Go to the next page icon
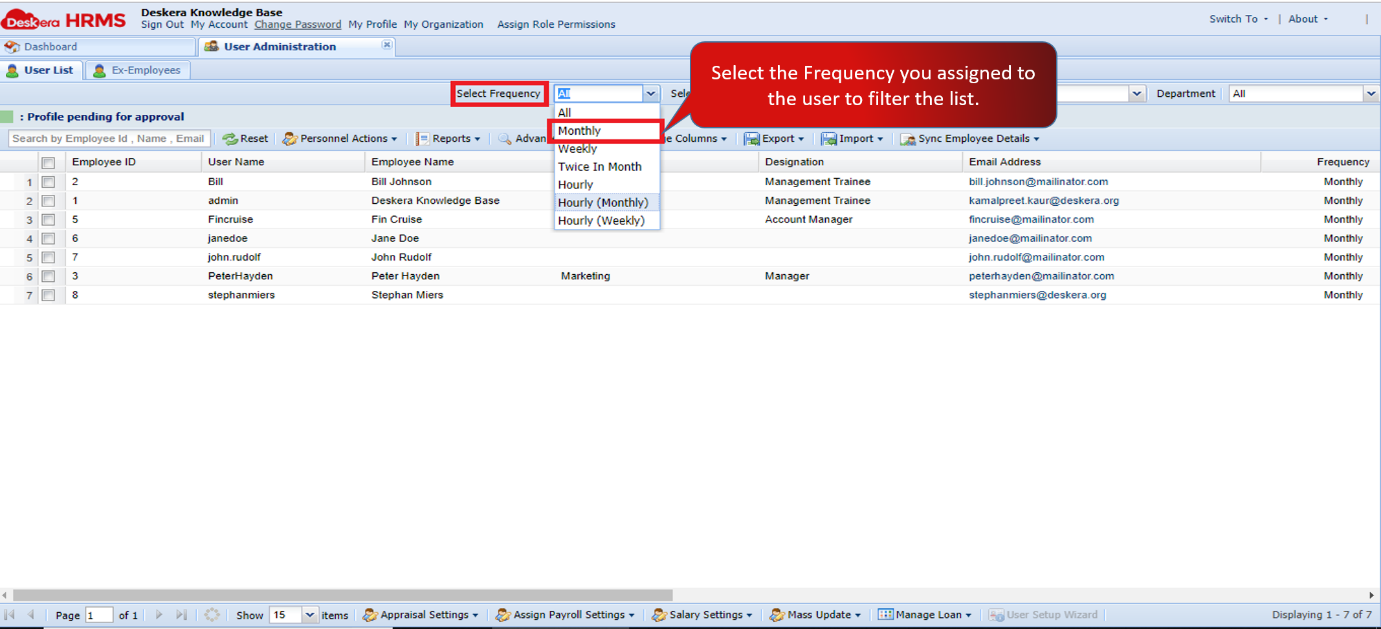Screen dimensions: 1381x629 tap(159, 615)
